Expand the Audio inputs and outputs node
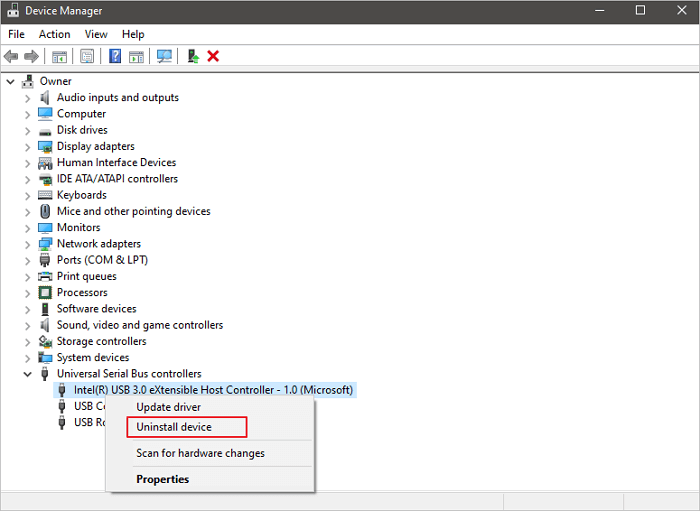 click(x=28, y=98)
